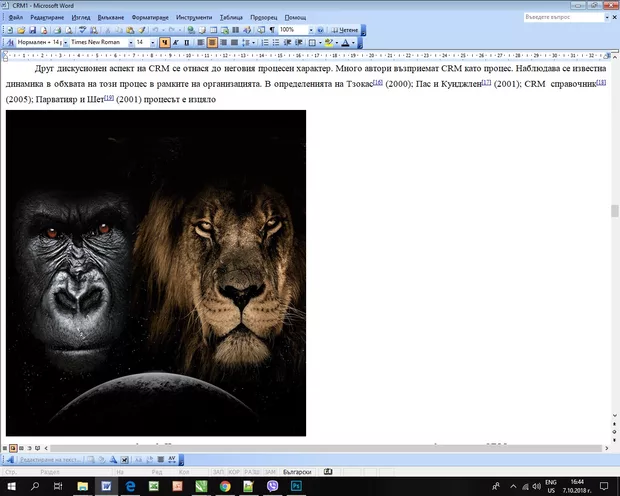Click the Save icon in the toolbar
This screenshot has width=620, height=496.
pos(32,30)
